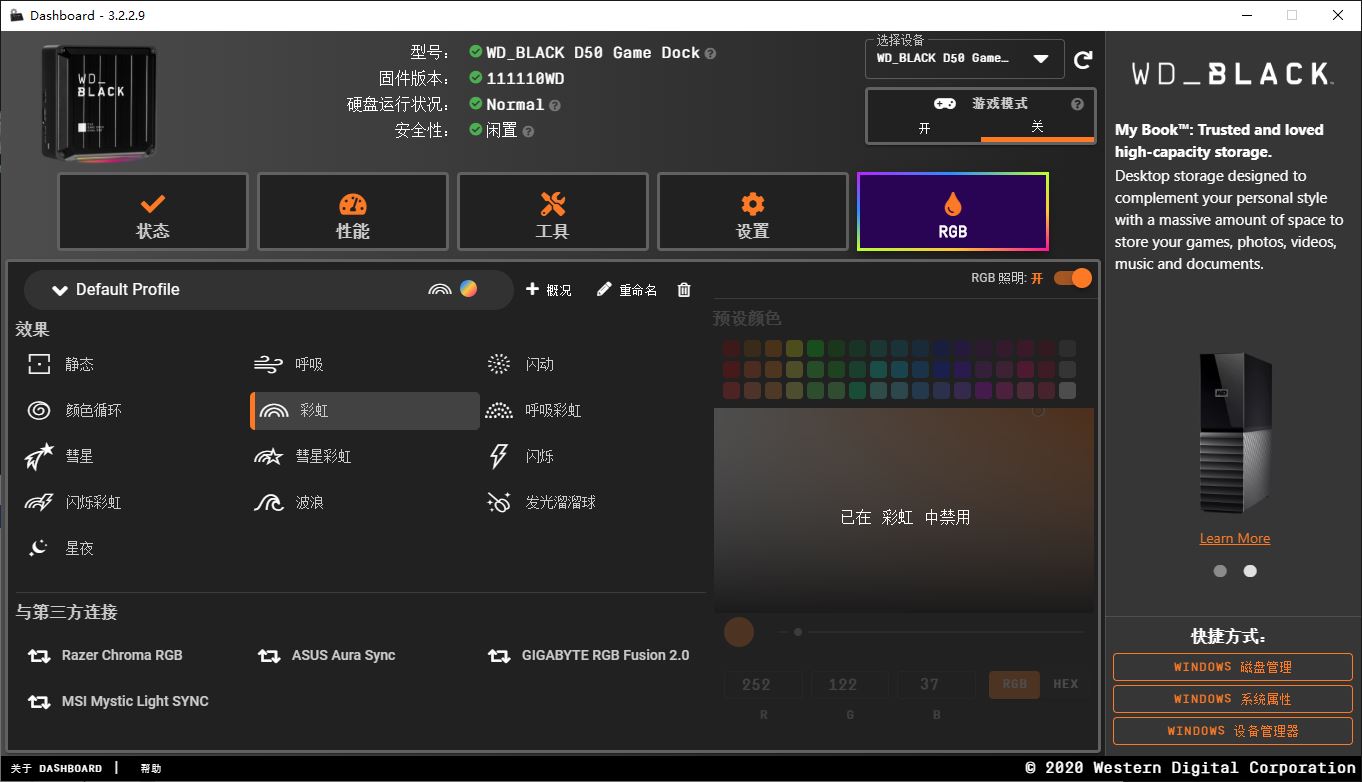The image size is (1362, 782).
Task: Switch color input to RGB mode
Action: point(1014,685)
